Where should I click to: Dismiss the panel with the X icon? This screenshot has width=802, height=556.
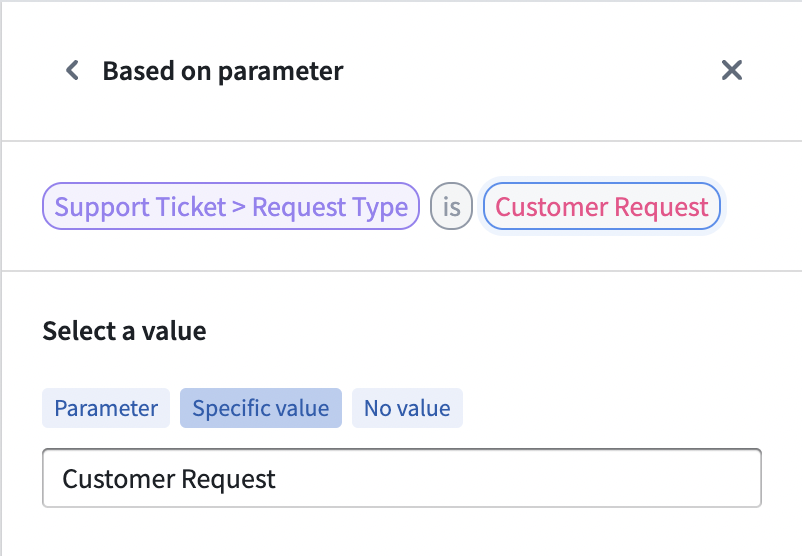(x=731, y=70)
